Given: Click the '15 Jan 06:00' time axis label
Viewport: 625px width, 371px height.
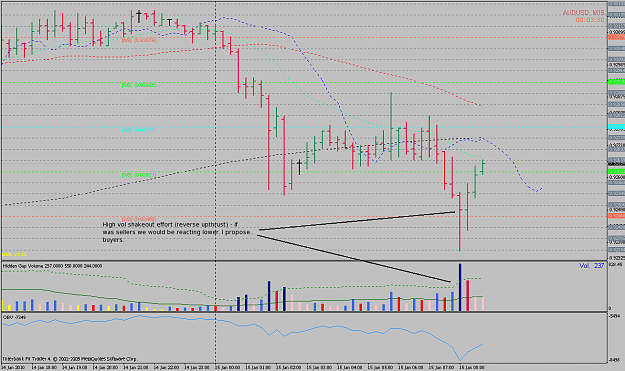Looking at the screenshot, I should tap(411, 367).
